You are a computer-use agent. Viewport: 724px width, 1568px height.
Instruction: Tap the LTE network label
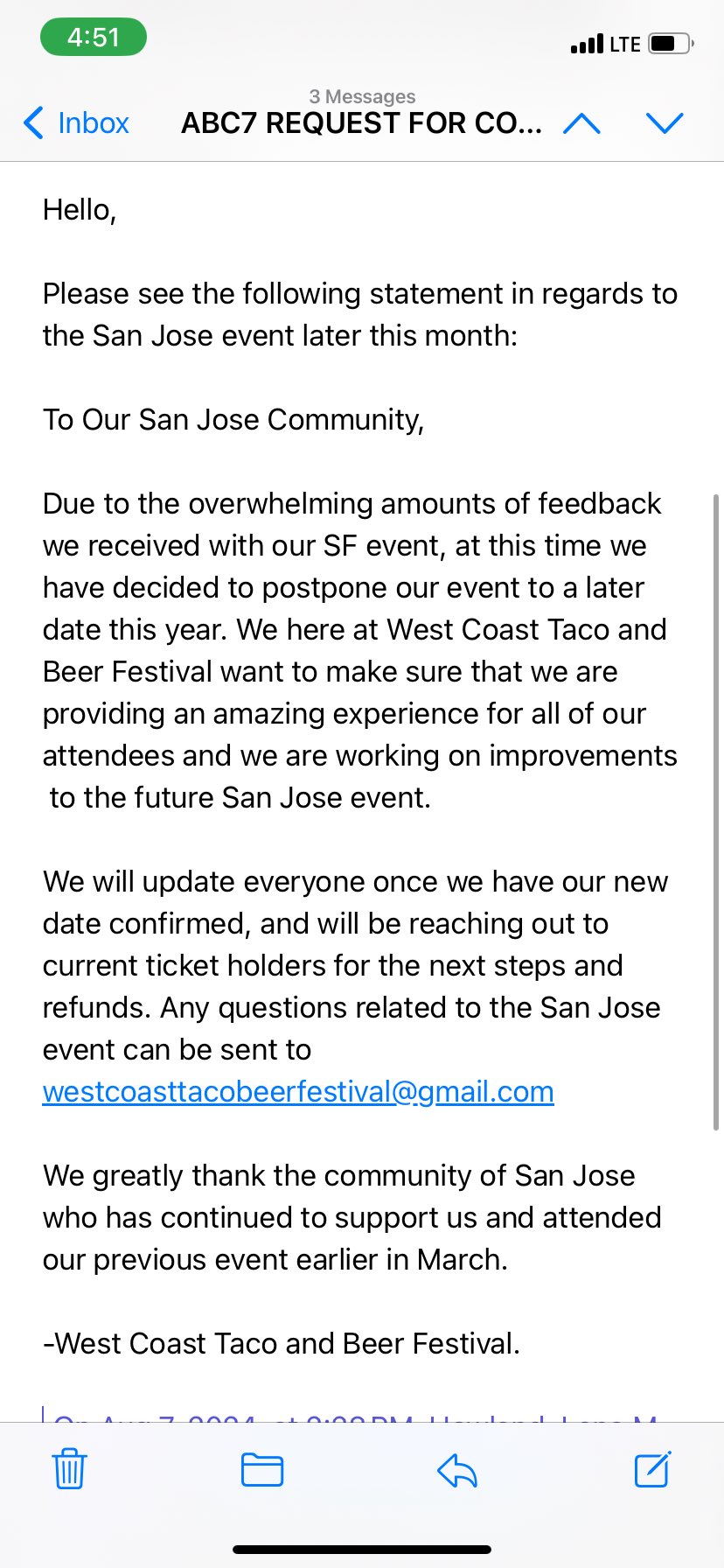pos(625,44)
